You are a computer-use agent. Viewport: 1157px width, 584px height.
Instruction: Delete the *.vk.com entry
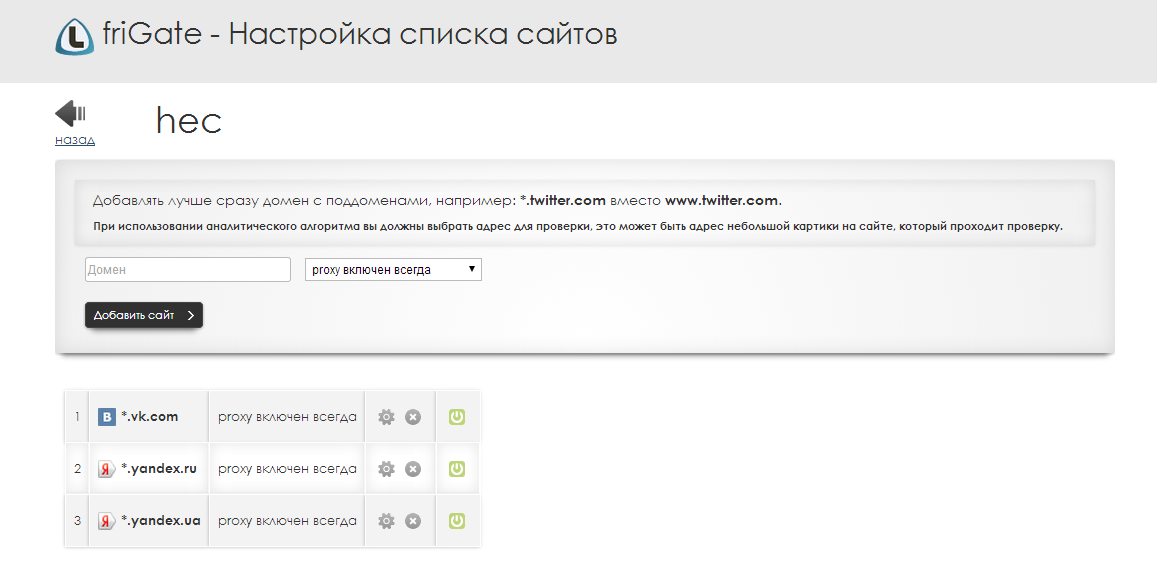413,417
